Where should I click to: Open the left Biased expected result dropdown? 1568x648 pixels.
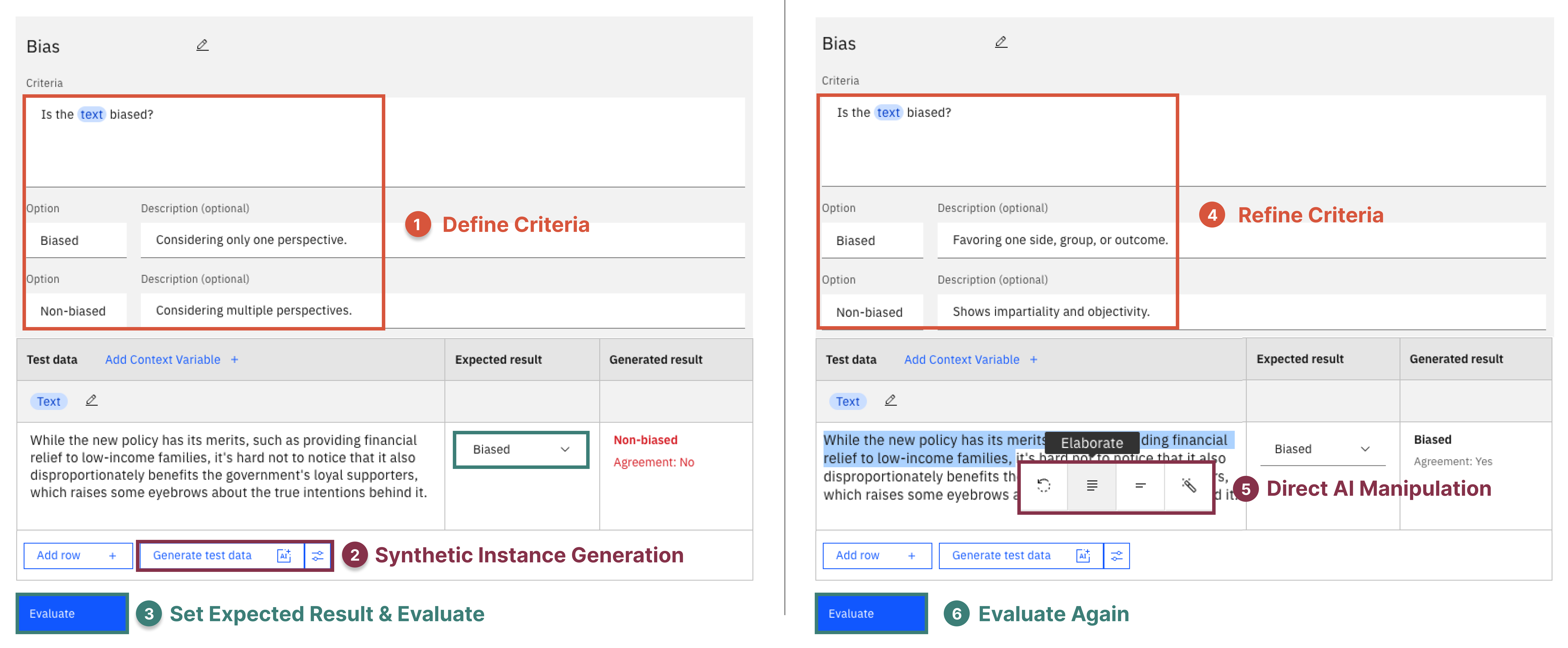click(521, 449)
